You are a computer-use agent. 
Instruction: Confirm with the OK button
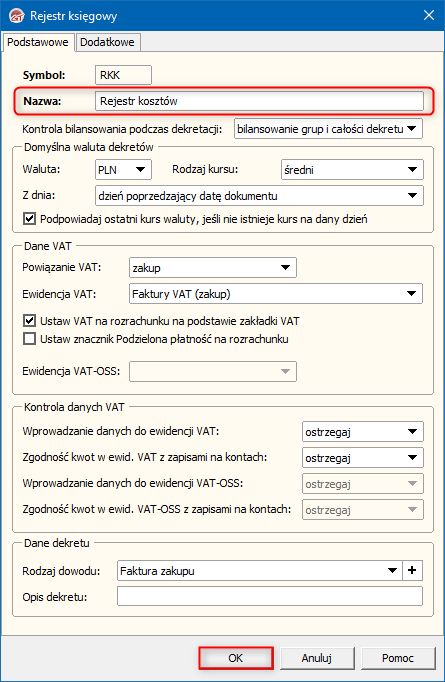point(236,658)
